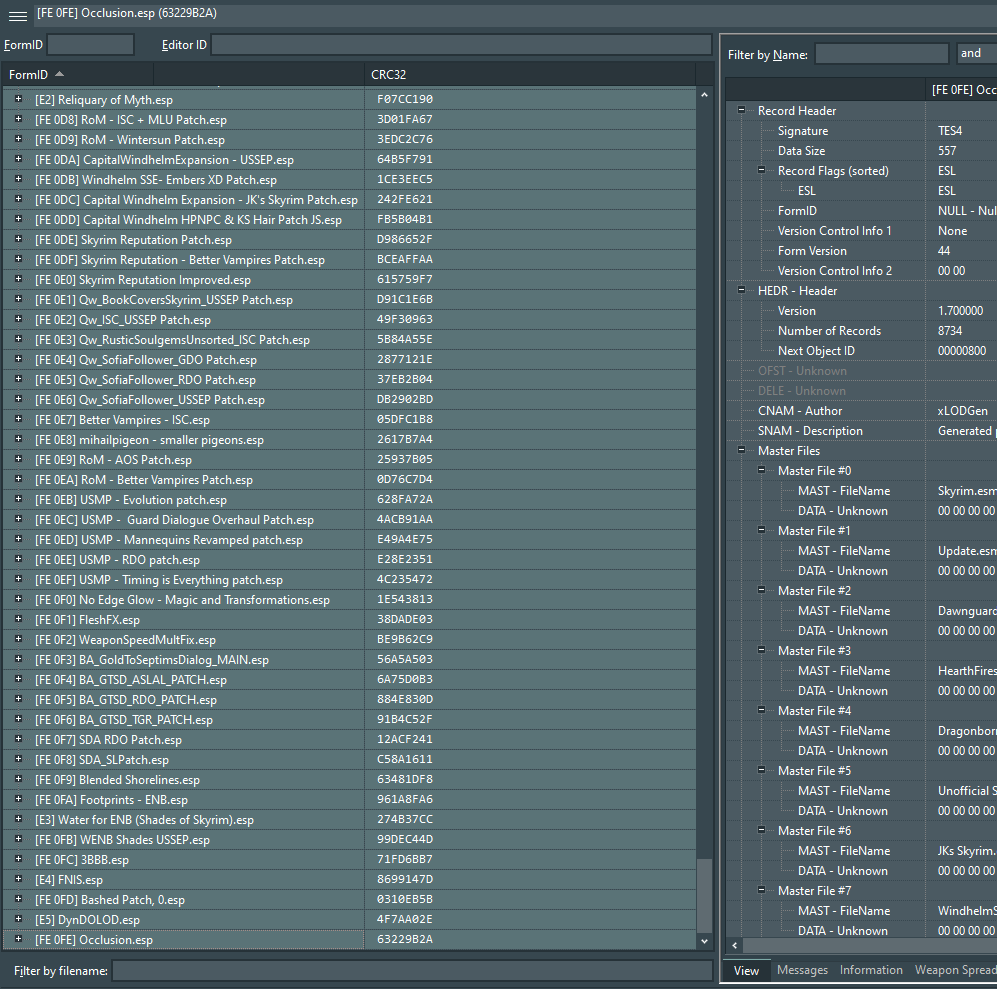Collapse the Record Header section
The image size is (997, 989).
click(741, 110)
